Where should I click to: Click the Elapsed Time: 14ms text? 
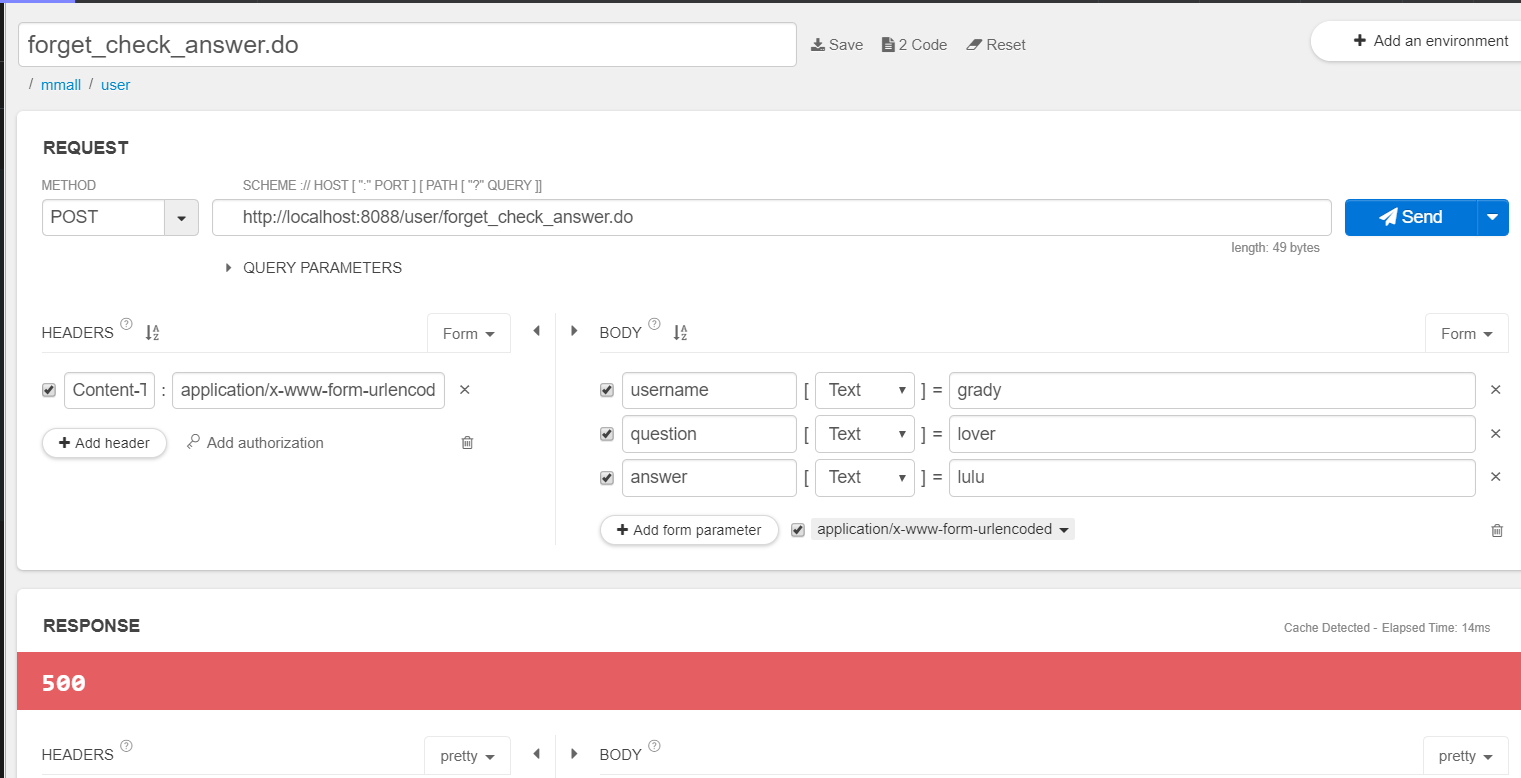coord(1436,628)
